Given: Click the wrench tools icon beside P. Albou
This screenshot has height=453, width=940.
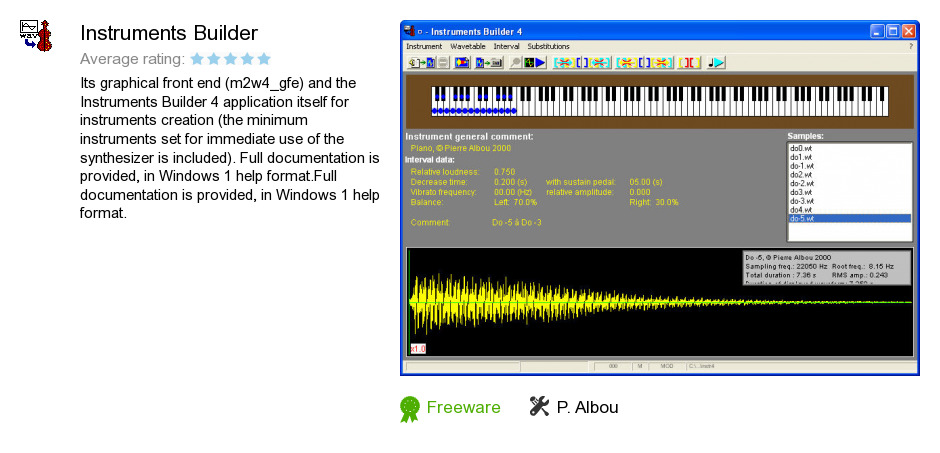Looking at the screenshot, I should 539,406.
